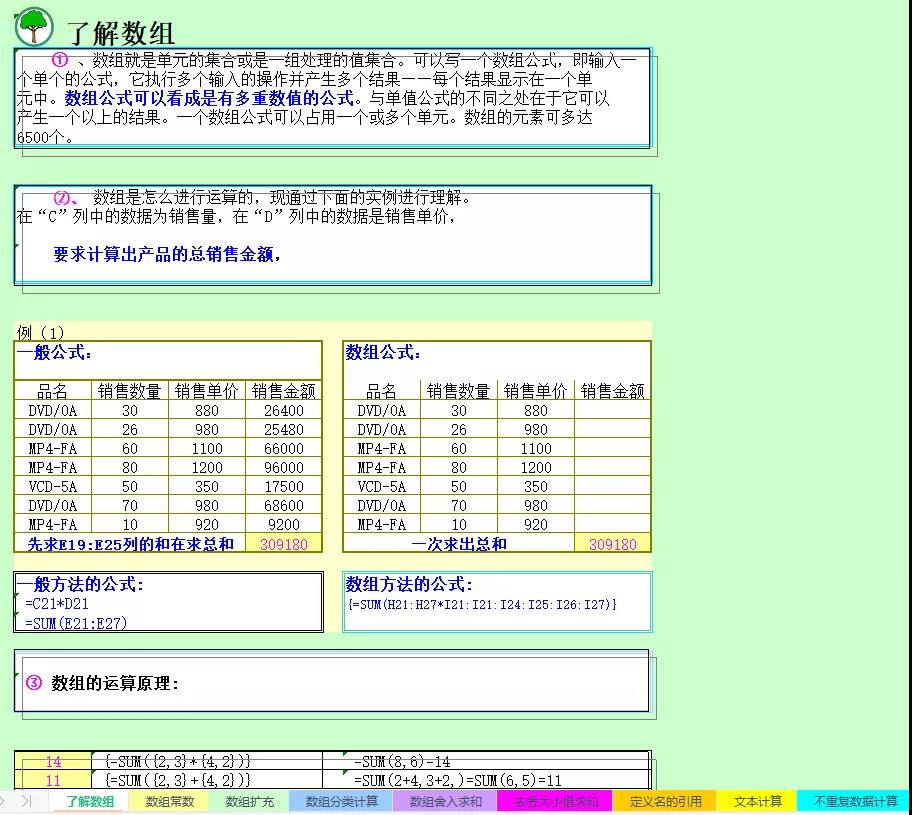912x815 pixels.
Task: Select the 309180 total under 数组公式 table
Action: 612,544
